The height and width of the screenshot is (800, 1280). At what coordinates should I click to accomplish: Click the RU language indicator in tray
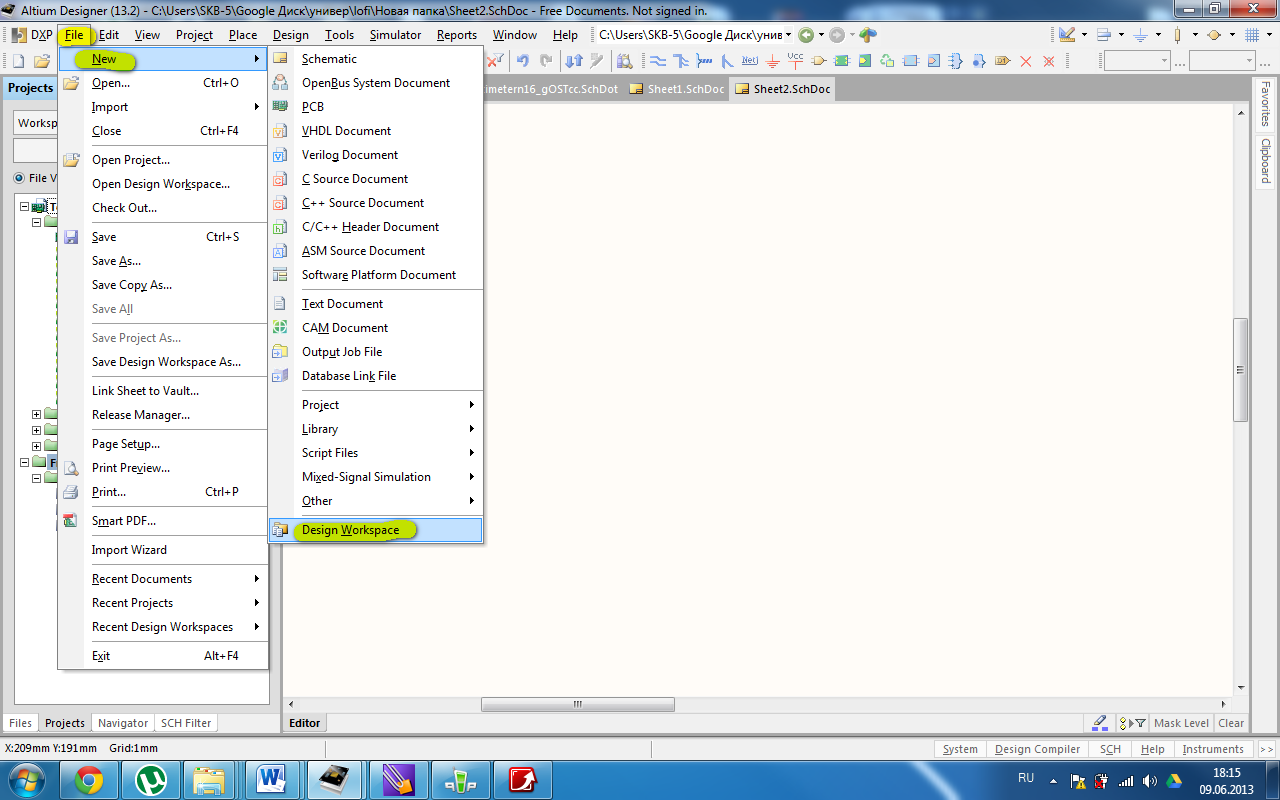(1026, 778)
